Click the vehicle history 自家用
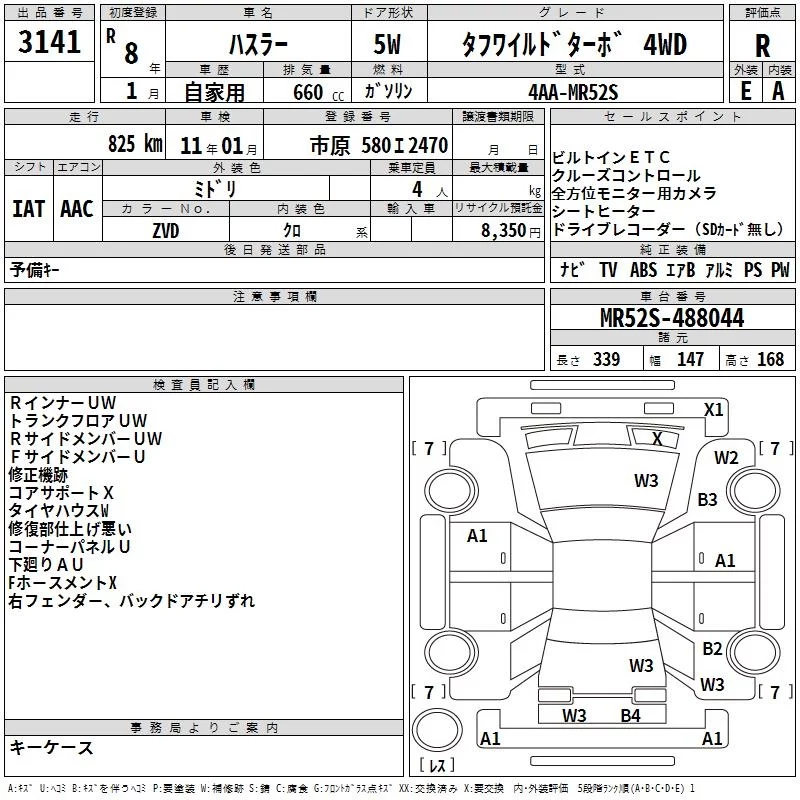 [214, 92]
